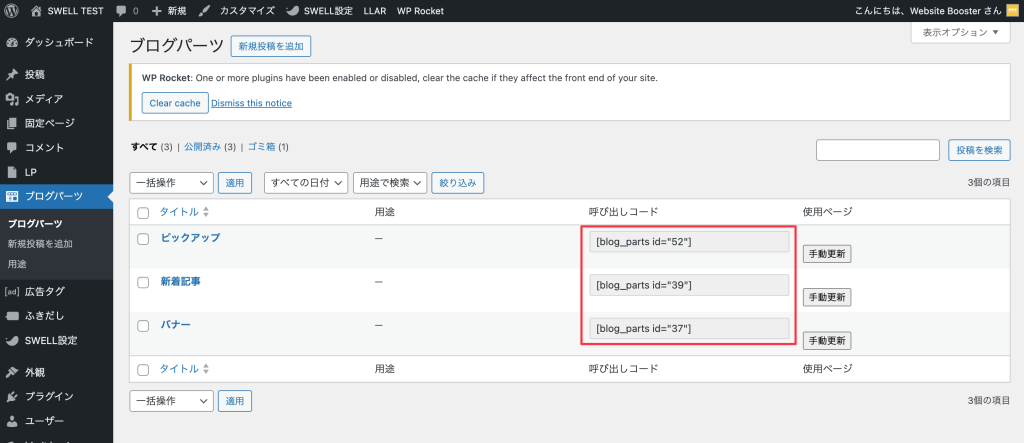Viewport: 1024px width, 443px height.
Task: Open 用途 in the sidebar submenu
Action: click(17, 264)
